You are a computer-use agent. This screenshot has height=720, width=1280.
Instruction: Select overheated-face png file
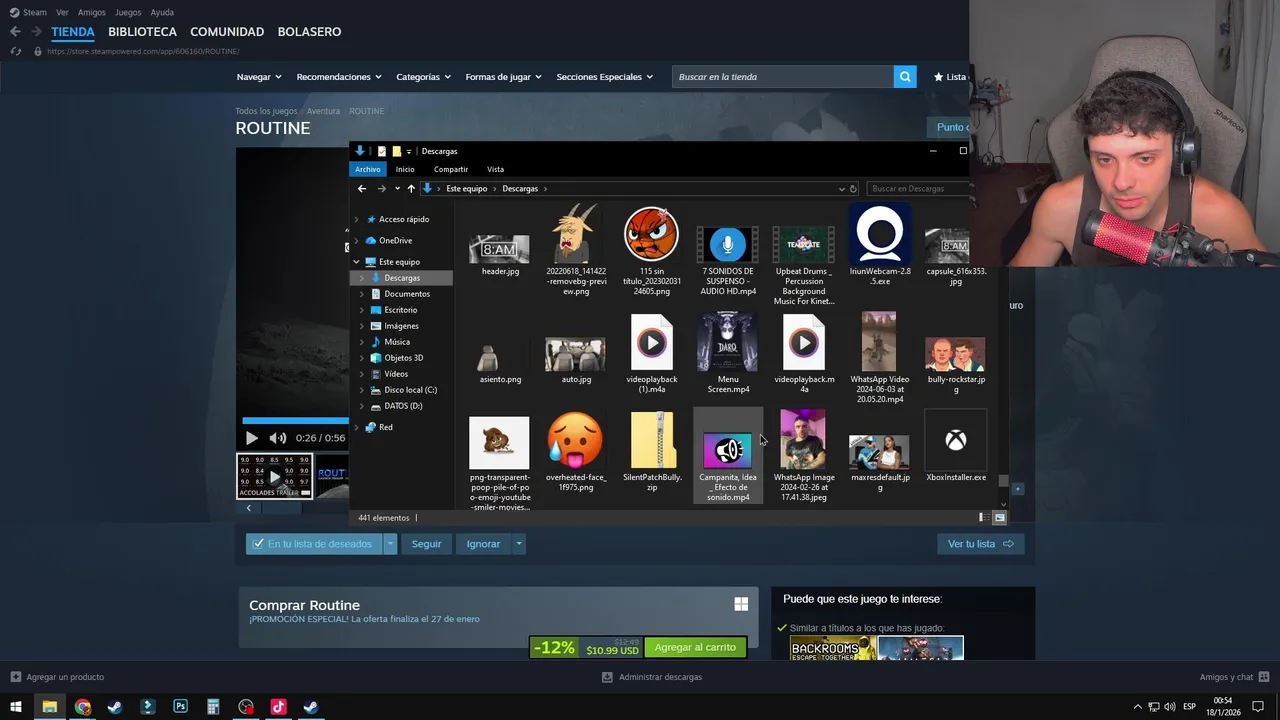pyautogui.click(x=576, y=452)
